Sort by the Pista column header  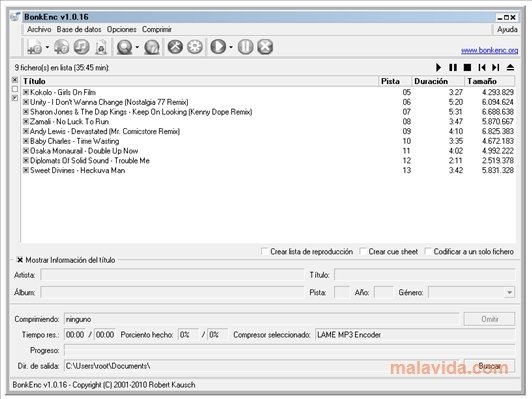coord(395,81)
